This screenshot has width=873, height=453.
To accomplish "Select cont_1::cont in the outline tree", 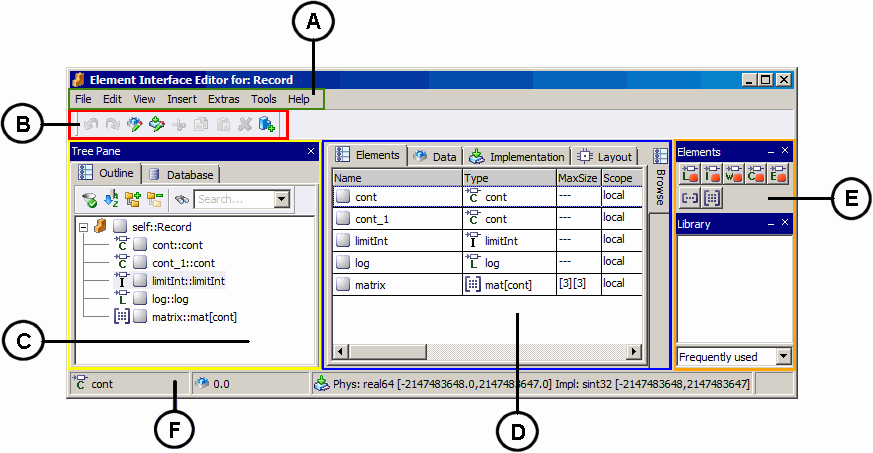I will point(183,263).
